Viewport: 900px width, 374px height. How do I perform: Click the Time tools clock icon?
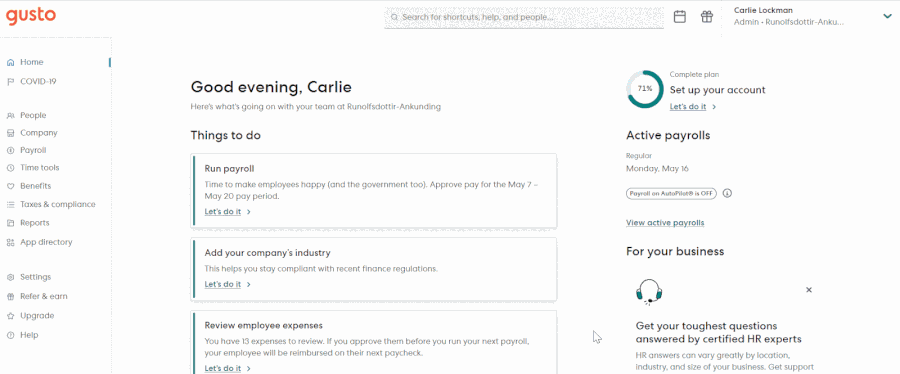click(10, 168)
